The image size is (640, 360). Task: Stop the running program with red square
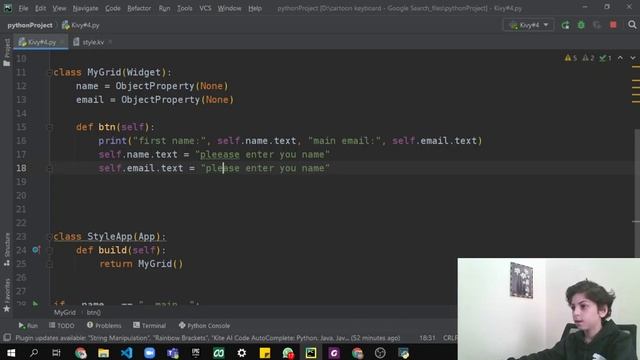coord(613,25)
